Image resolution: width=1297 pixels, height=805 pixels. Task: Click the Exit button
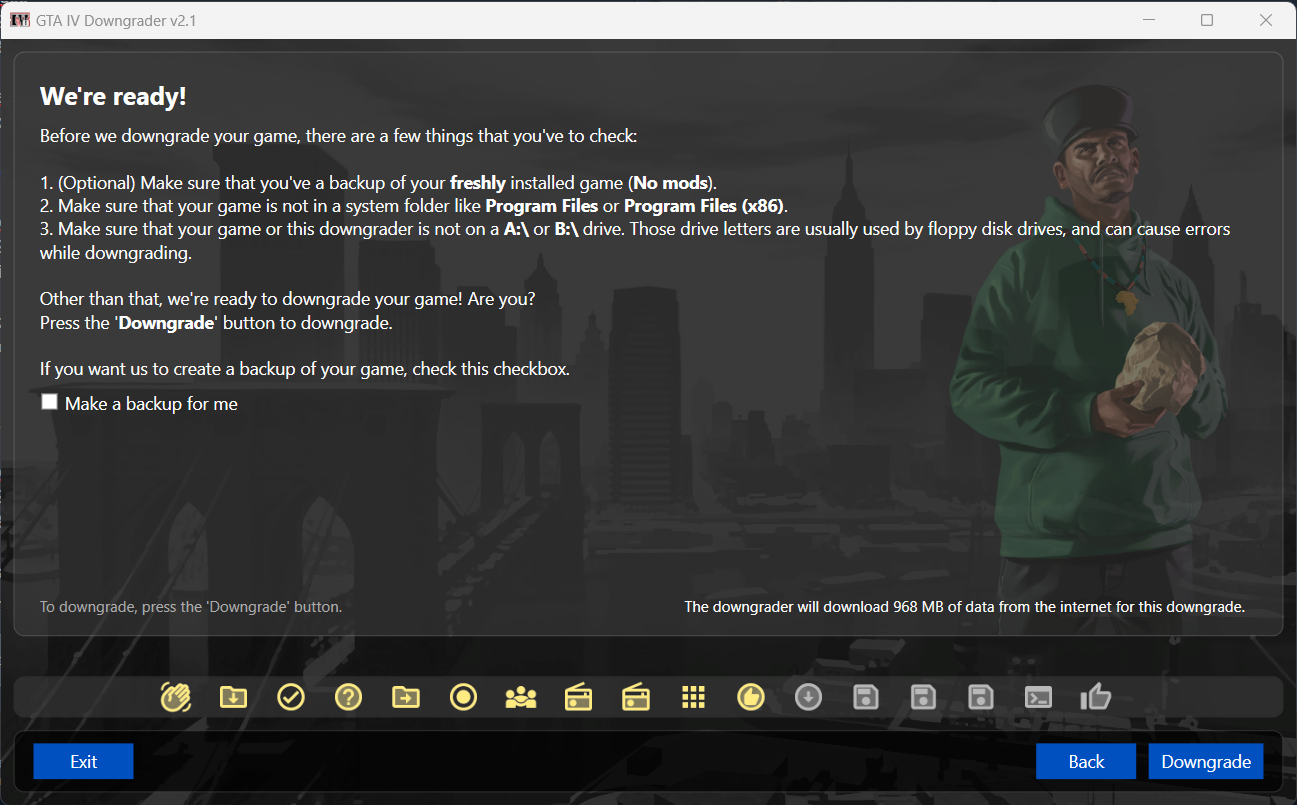tap(83, 761)
